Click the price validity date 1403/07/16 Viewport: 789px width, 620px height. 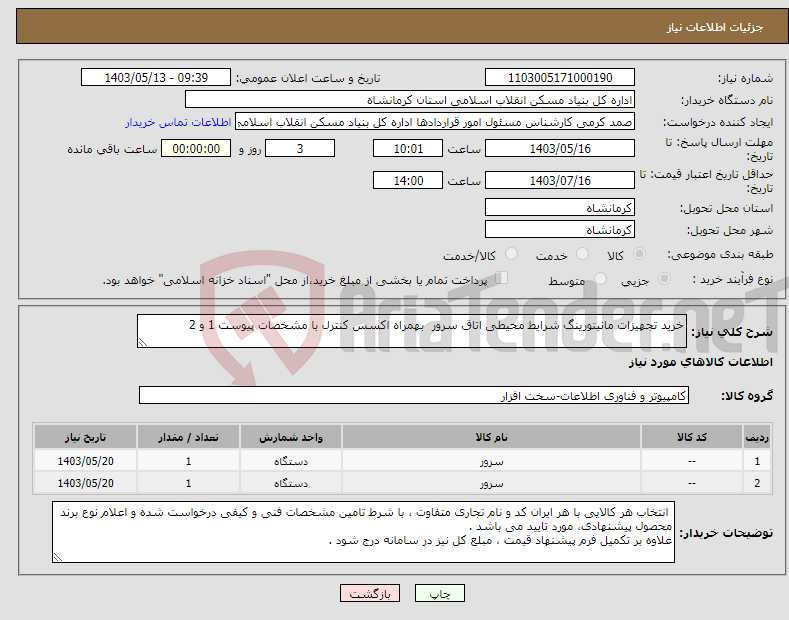[560, 180]
